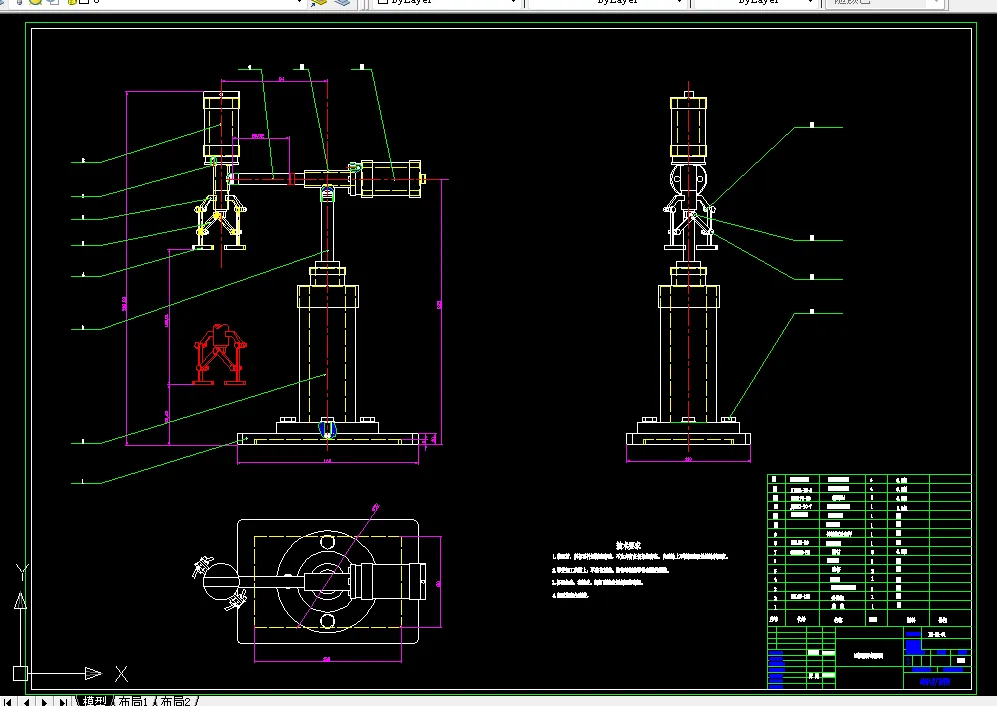Expand the linetype ByLayer dropdown
The image size is (997, 706).
pos(679,3)
